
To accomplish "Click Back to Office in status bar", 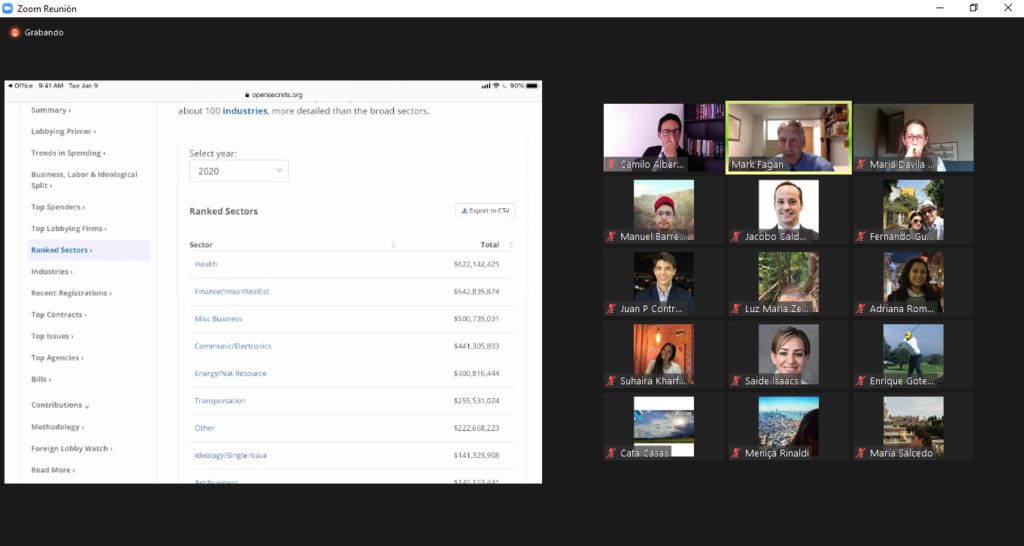I will [x=20, y=86].
